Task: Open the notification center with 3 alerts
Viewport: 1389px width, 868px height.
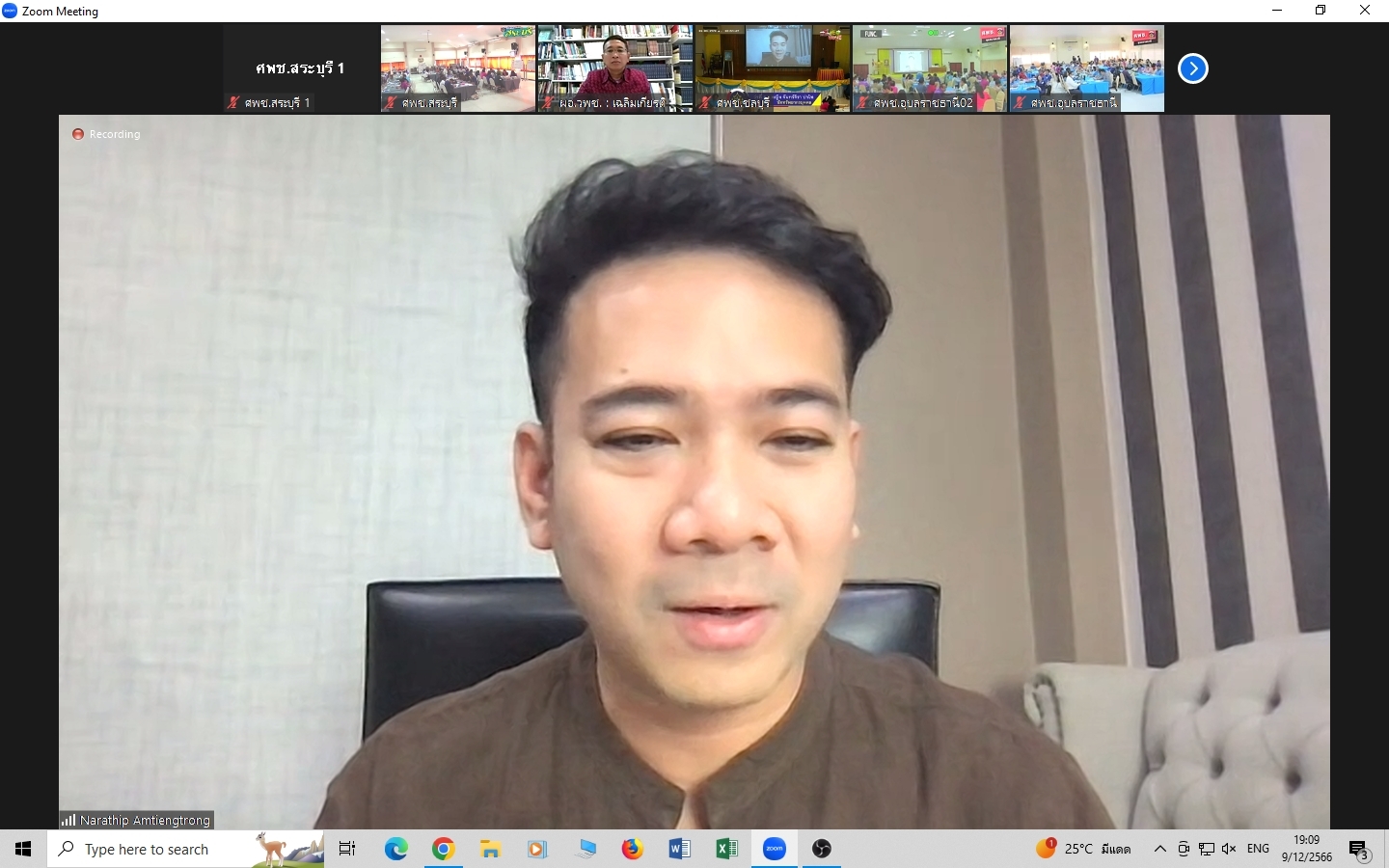Action: 1360,850
